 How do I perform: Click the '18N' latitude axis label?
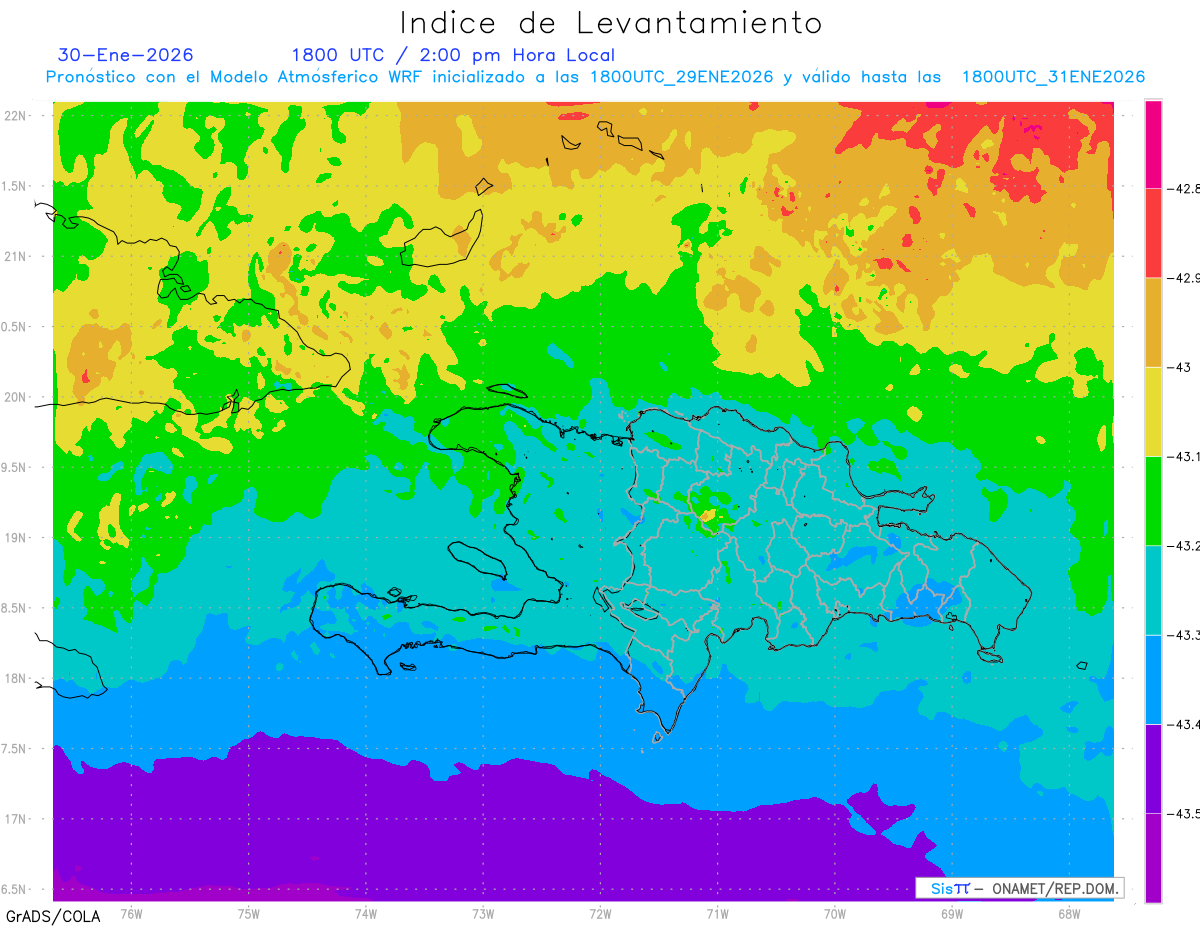[x=16, y=678]
